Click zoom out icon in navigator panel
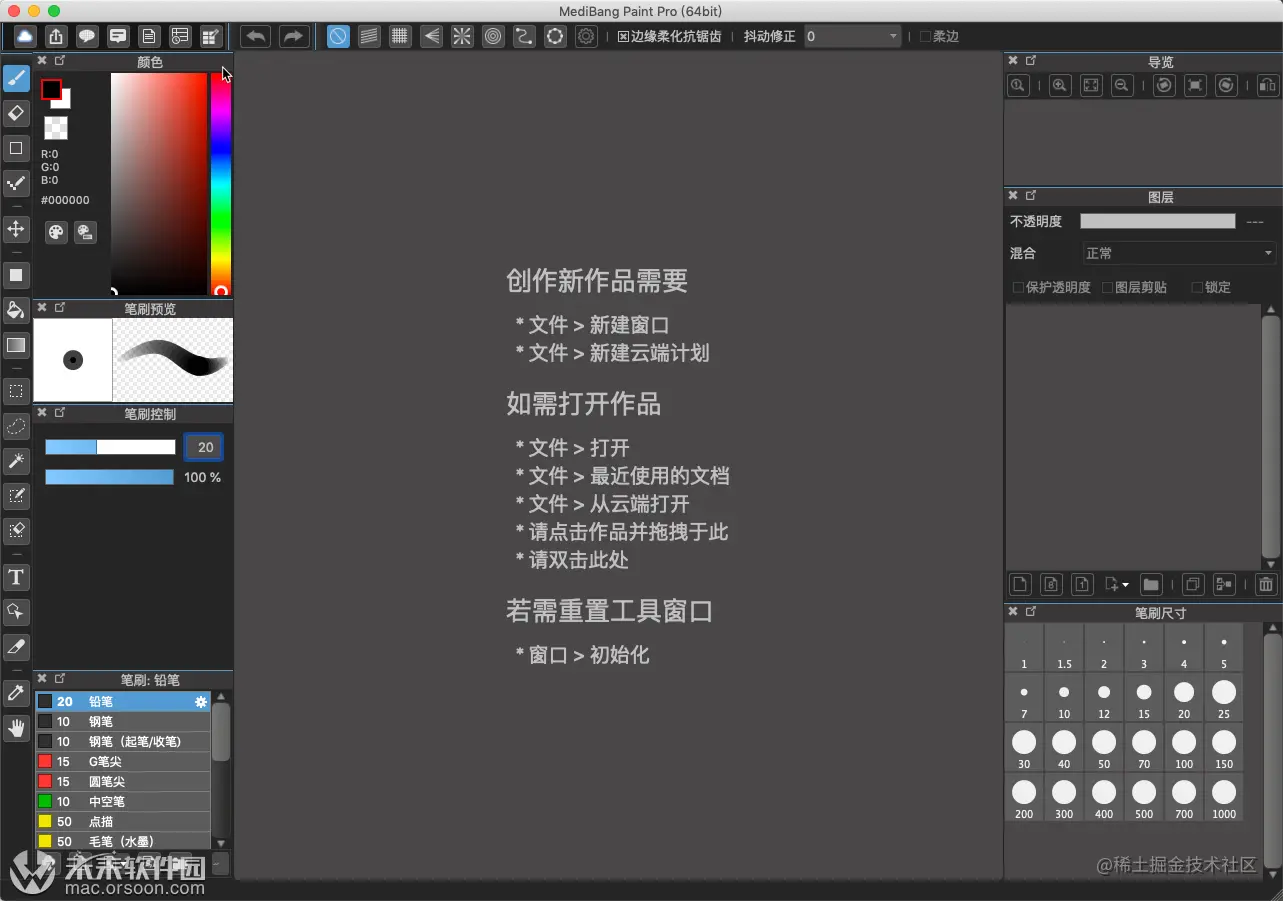1283x901 pixels. [x=1122, y=85]
